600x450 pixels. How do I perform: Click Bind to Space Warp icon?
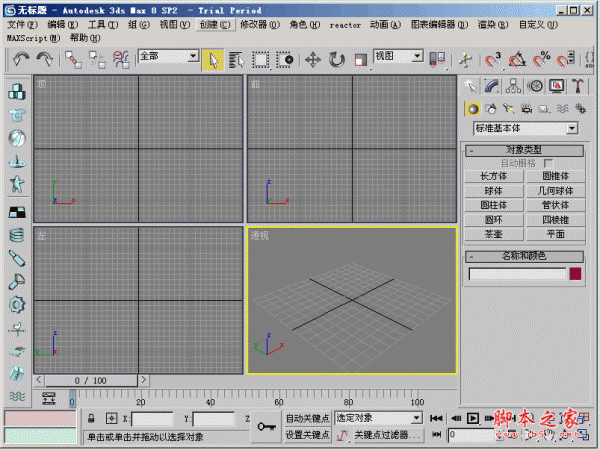pos(122,60)
